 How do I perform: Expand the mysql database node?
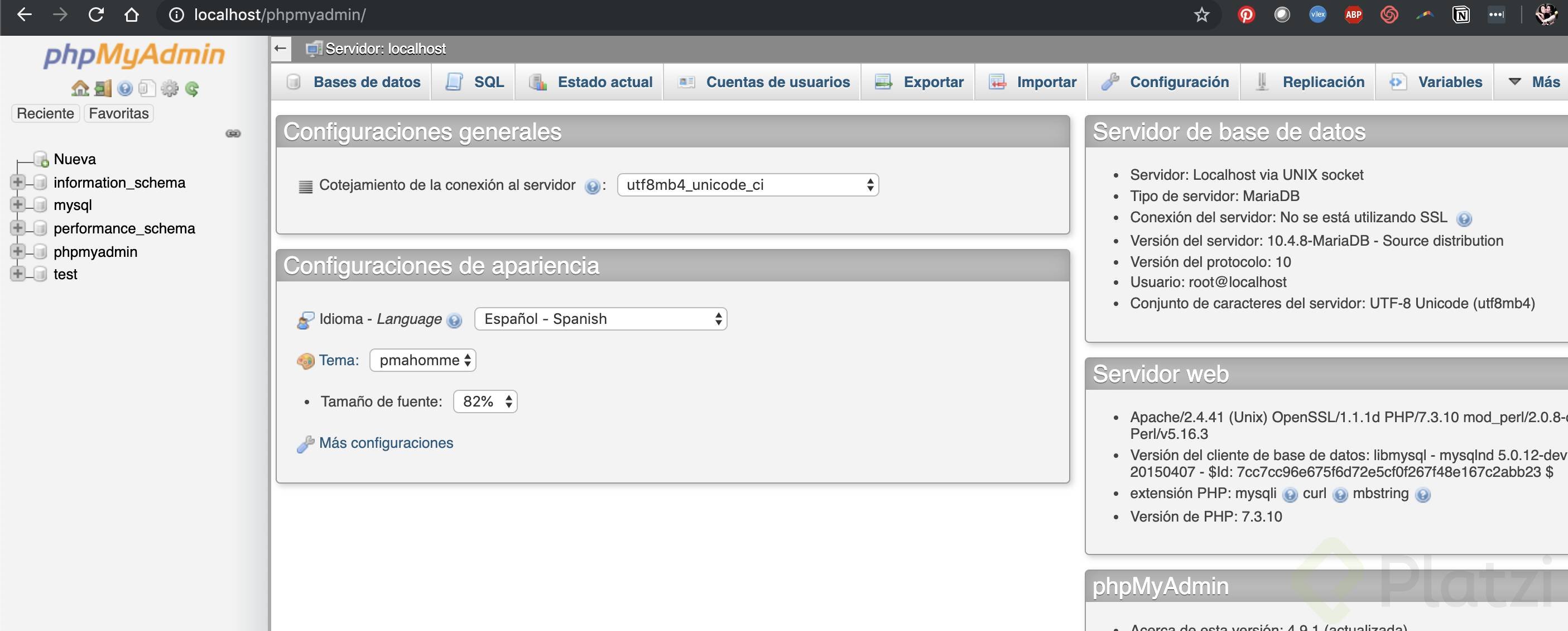17,204
